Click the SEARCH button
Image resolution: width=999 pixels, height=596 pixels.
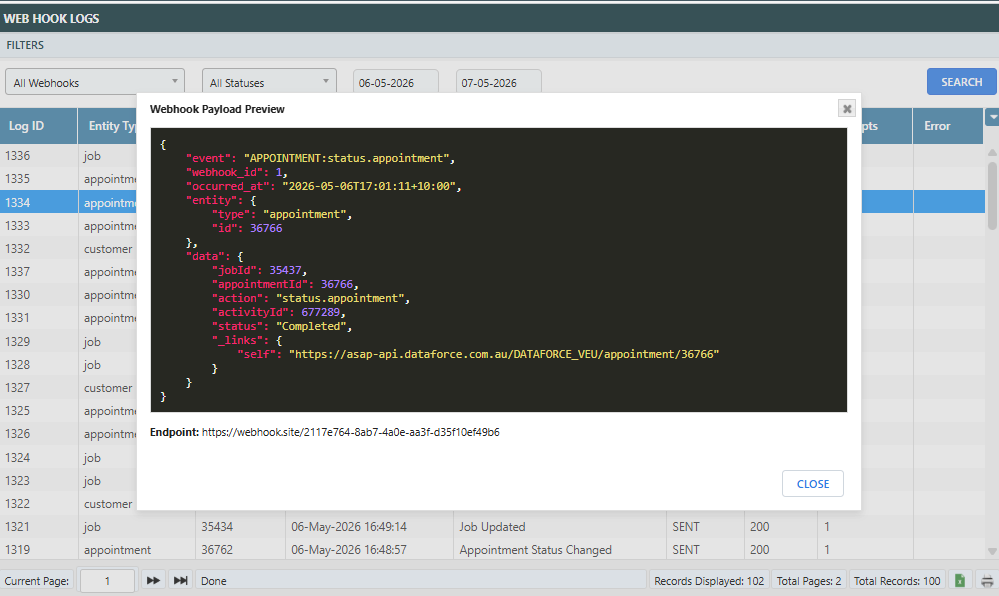[x=961, y=82]
